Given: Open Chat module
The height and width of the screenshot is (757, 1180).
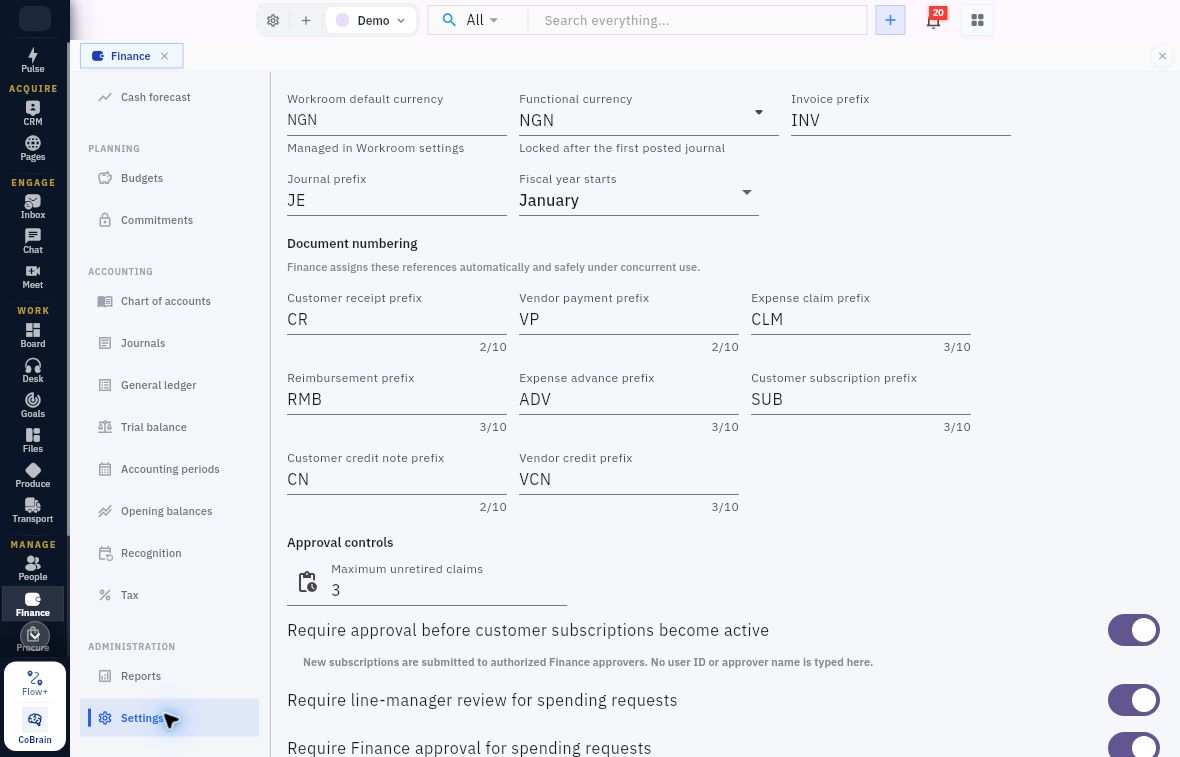Looking at the screenshot, I should (x=32, y=242).
